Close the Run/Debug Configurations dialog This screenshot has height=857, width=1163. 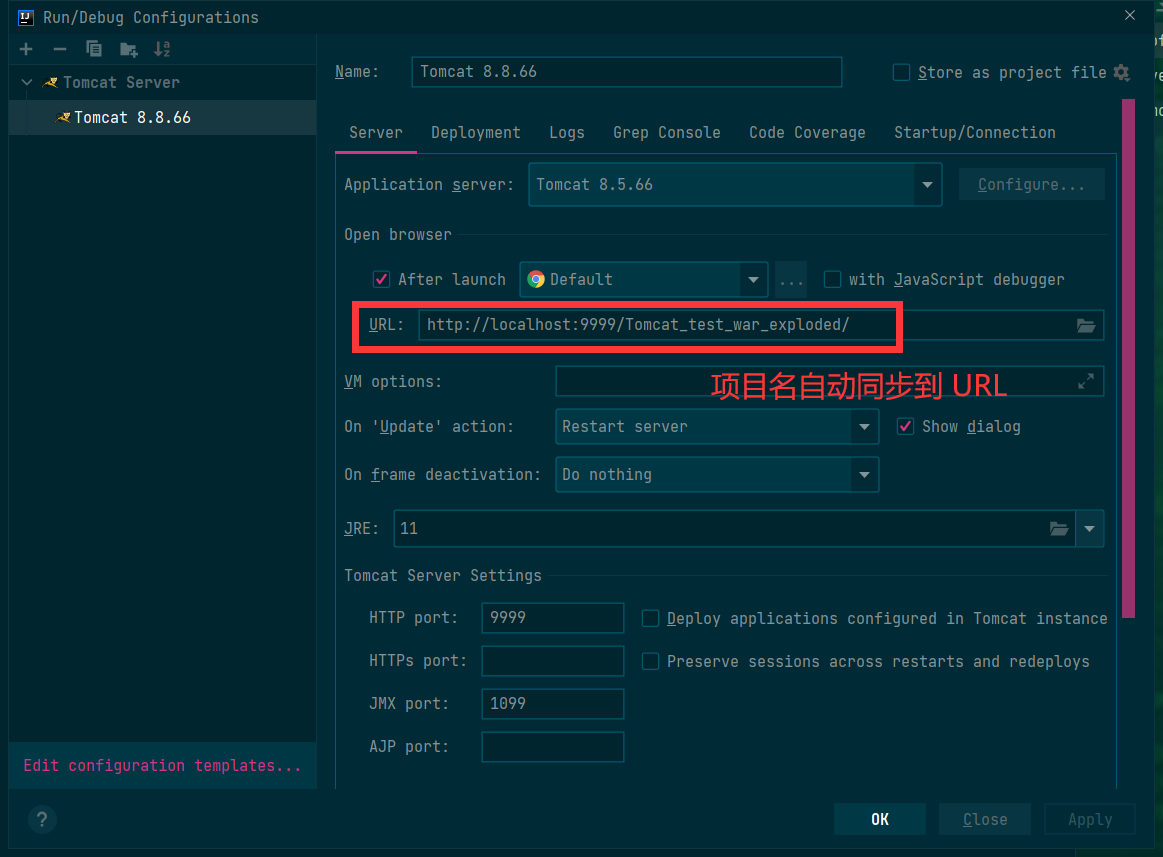tap(1130, 15)
